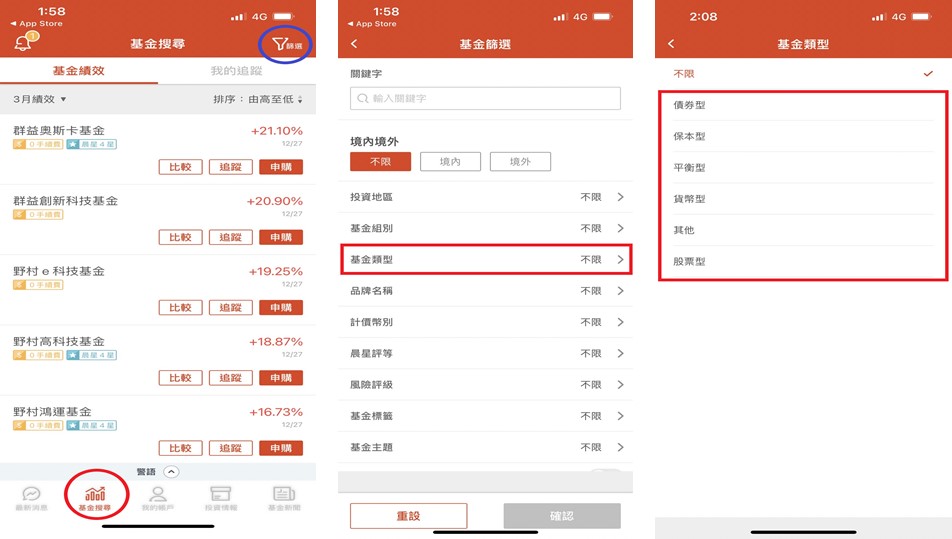952x539 pixels.
Task: Open 我的帳戶 person icon
Action: click(x=158, y=498)
